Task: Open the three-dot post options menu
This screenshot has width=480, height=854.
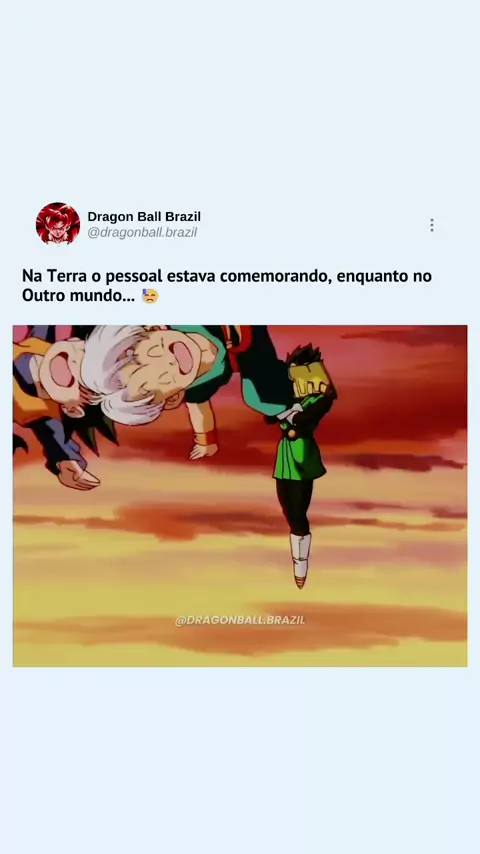Action: click(432, 225)
